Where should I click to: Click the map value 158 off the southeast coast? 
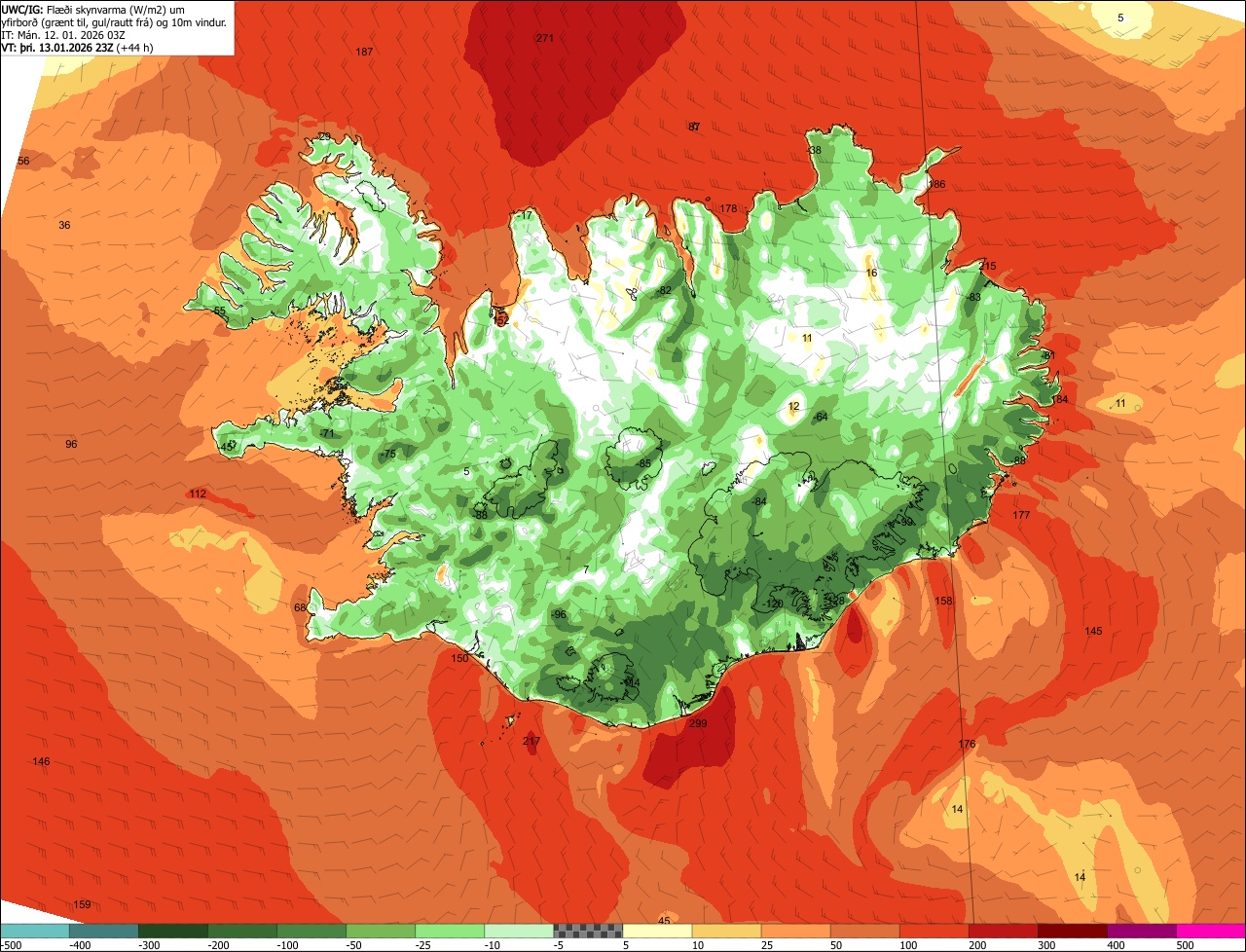(x=944, y=602)
